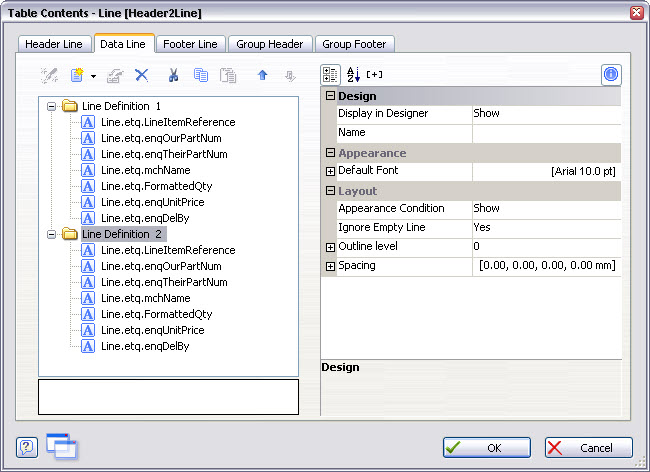Click the Display in Designer value Show

pos(546,114)
